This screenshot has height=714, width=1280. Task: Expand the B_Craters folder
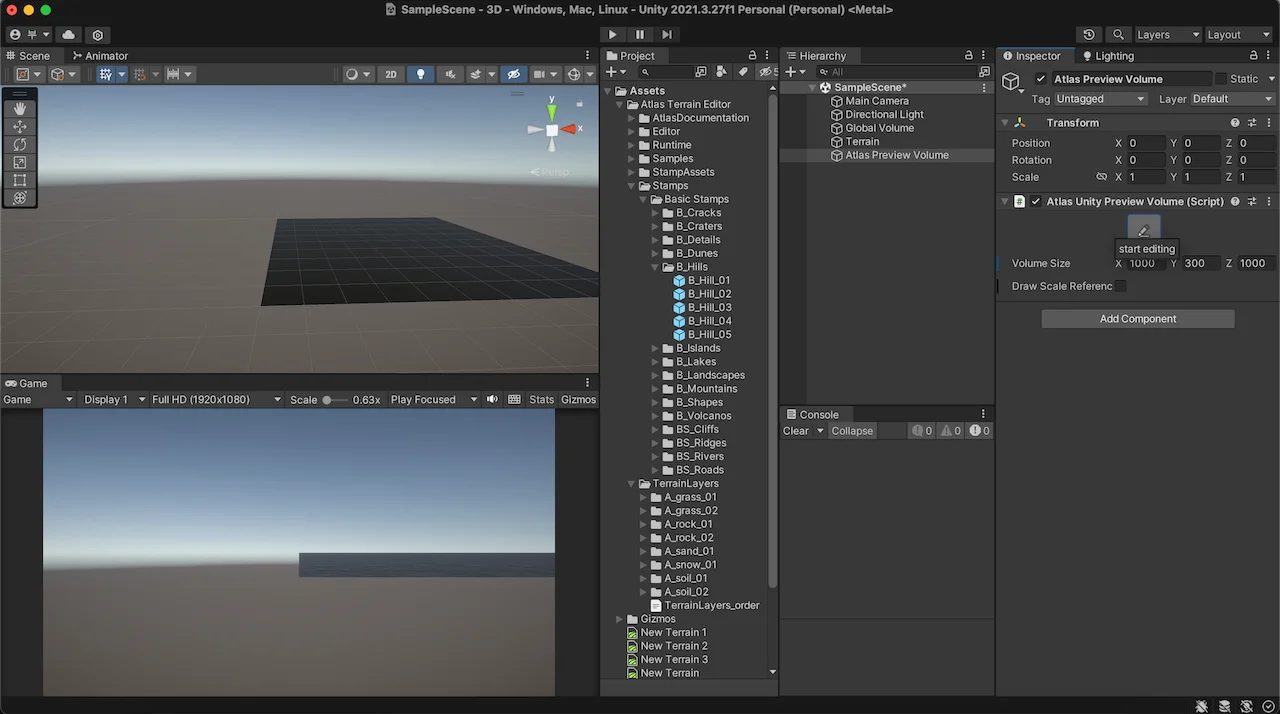coord(657,226)
